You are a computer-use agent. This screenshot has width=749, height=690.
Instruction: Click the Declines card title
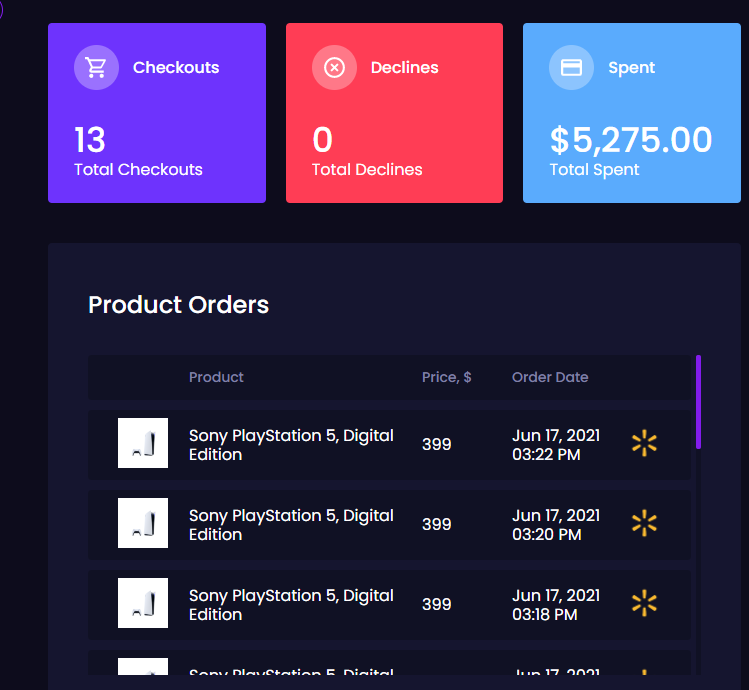pyautogui.click(x=405, y=67)
